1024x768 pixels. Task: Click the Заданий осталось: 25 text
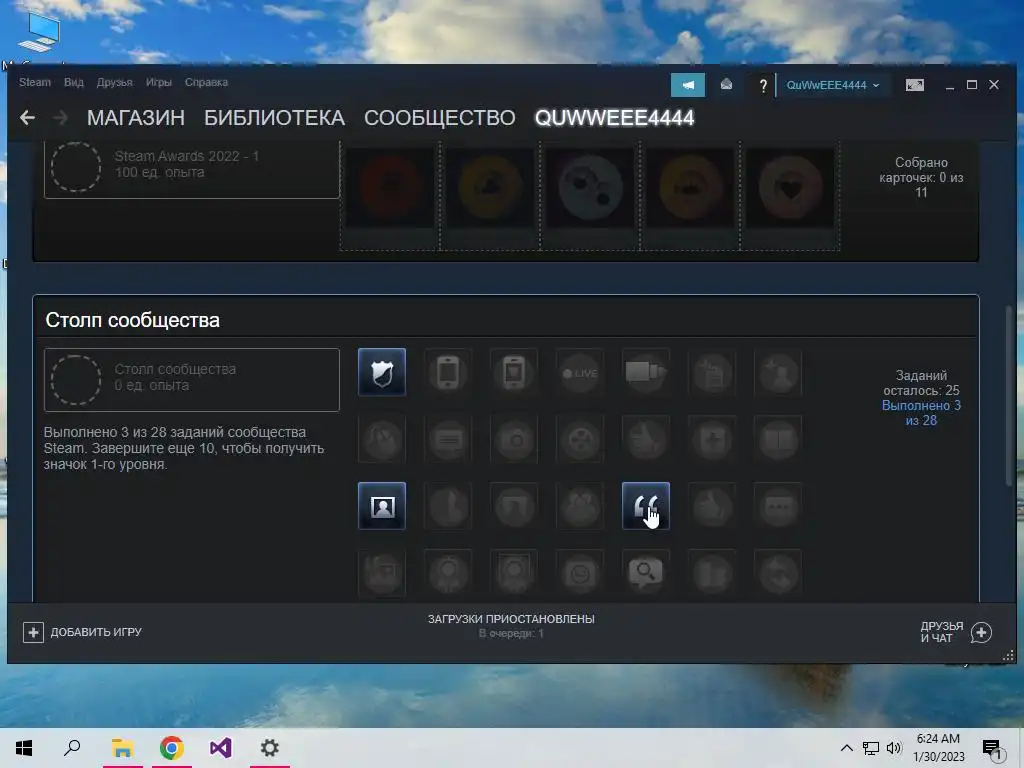point(921,383)
